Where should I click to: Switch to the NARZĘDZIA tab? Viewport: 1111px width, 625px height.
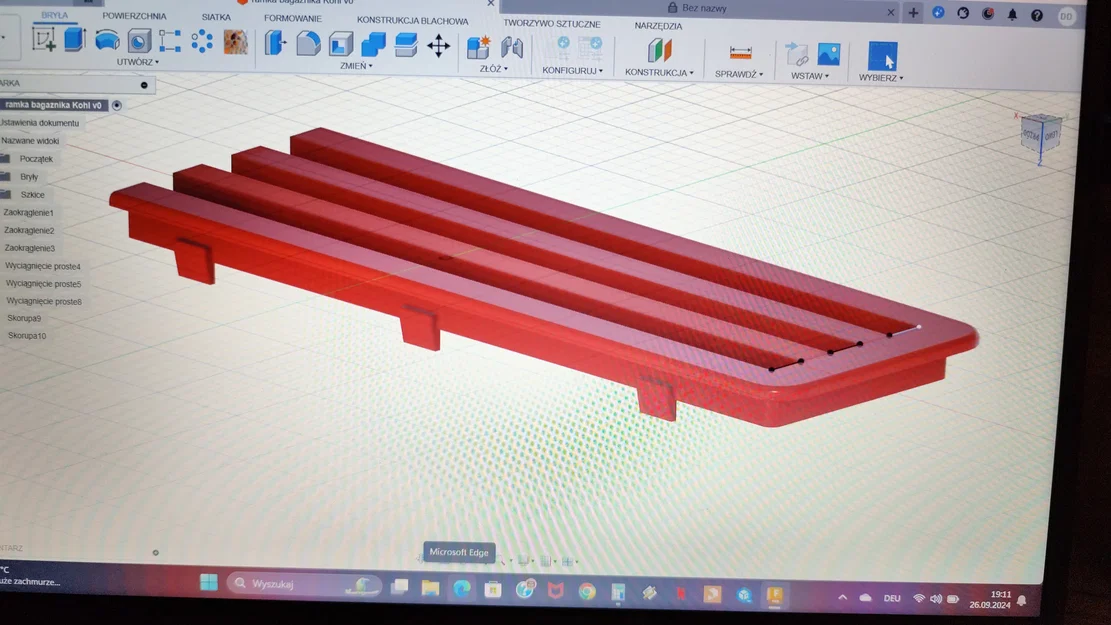tap(658, 26)
